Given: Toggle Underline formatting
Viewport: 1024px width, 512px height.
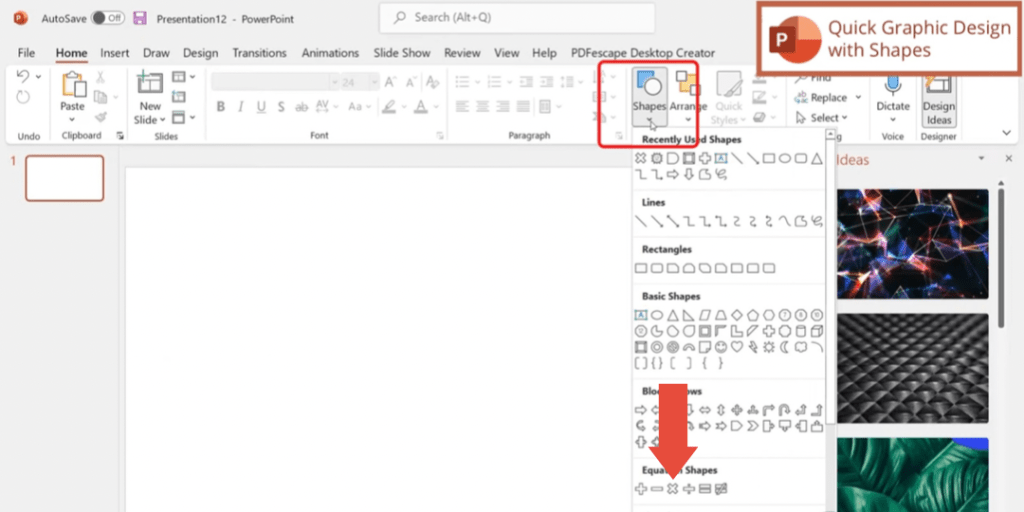Looking at the screenshot, I should coord(261,106).
